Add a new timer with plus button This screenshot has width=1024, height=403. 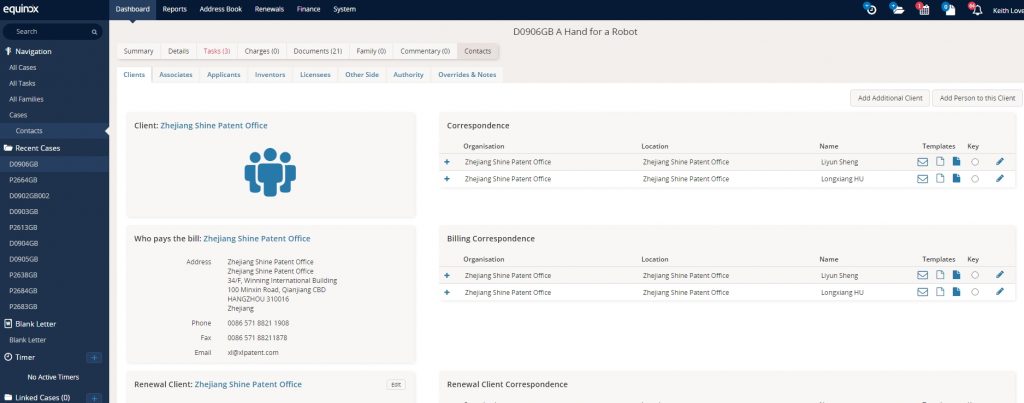tap(94, 357)
